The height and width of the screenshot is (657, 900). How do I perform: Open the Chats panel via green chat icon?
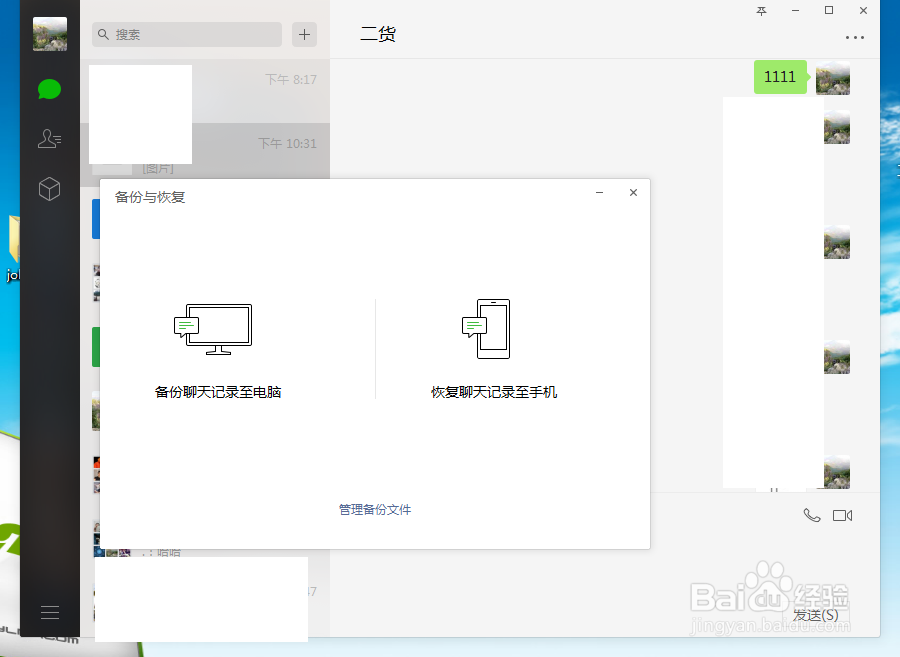pyautogui.click(x=49, y=89)
